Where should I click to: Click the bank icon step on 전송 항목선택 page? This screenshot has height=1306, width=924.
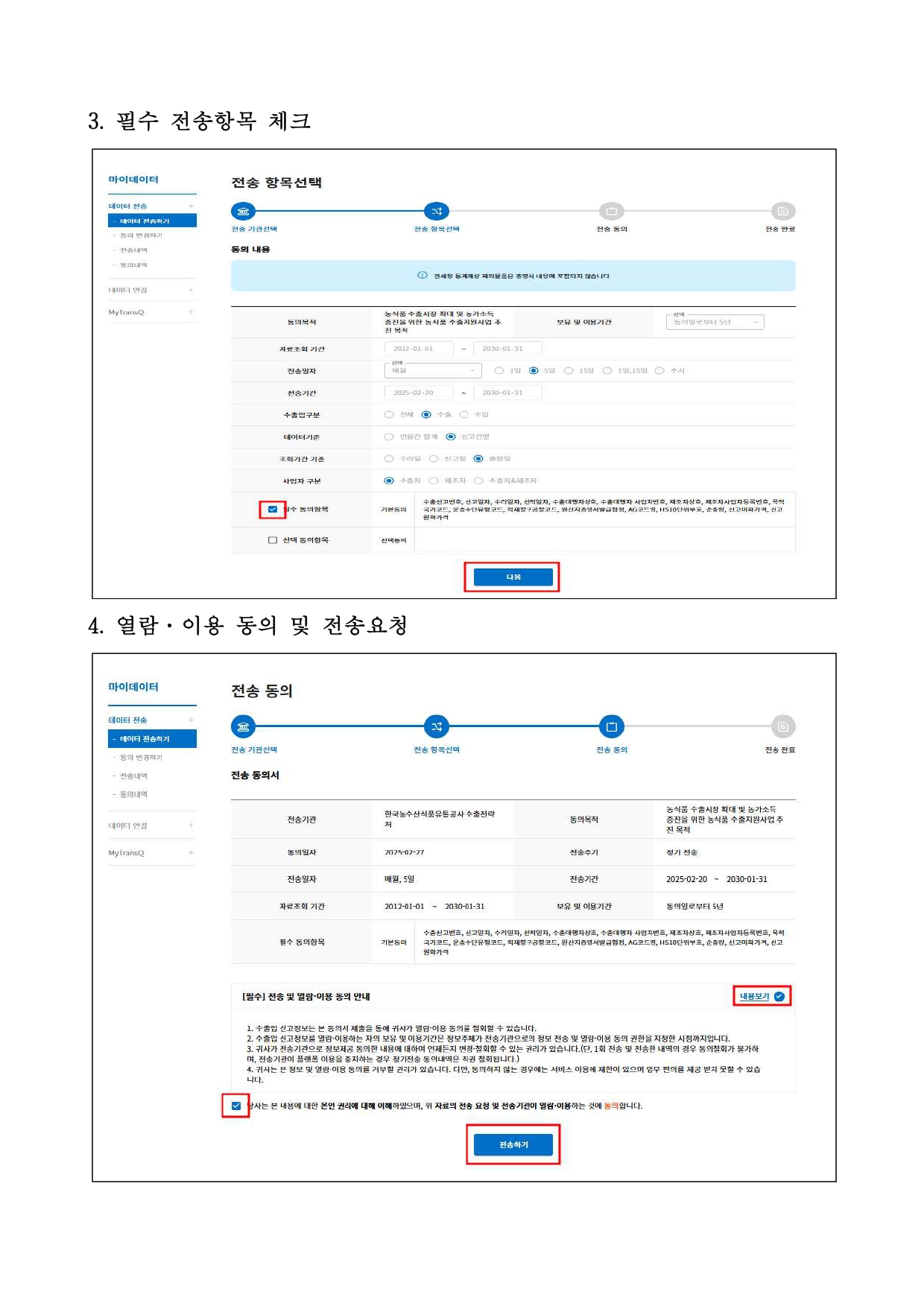(x=243, y=212)
